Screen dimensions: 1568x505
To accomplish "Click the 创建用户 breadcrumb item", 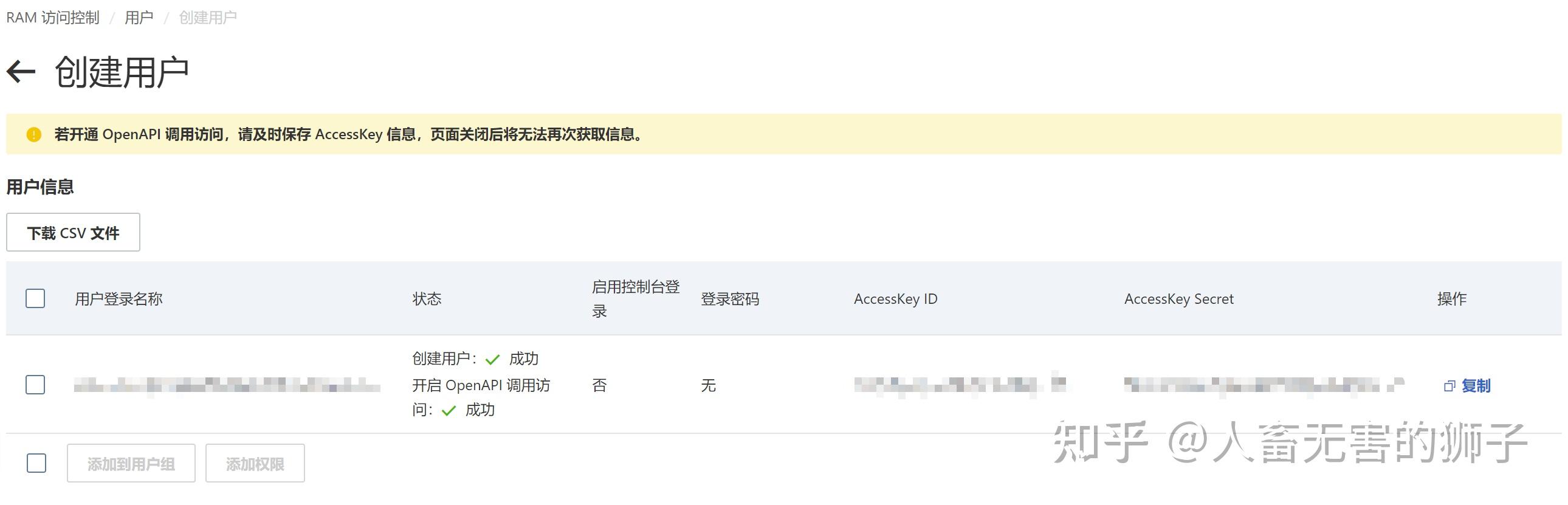I will (x=207, y=16).
